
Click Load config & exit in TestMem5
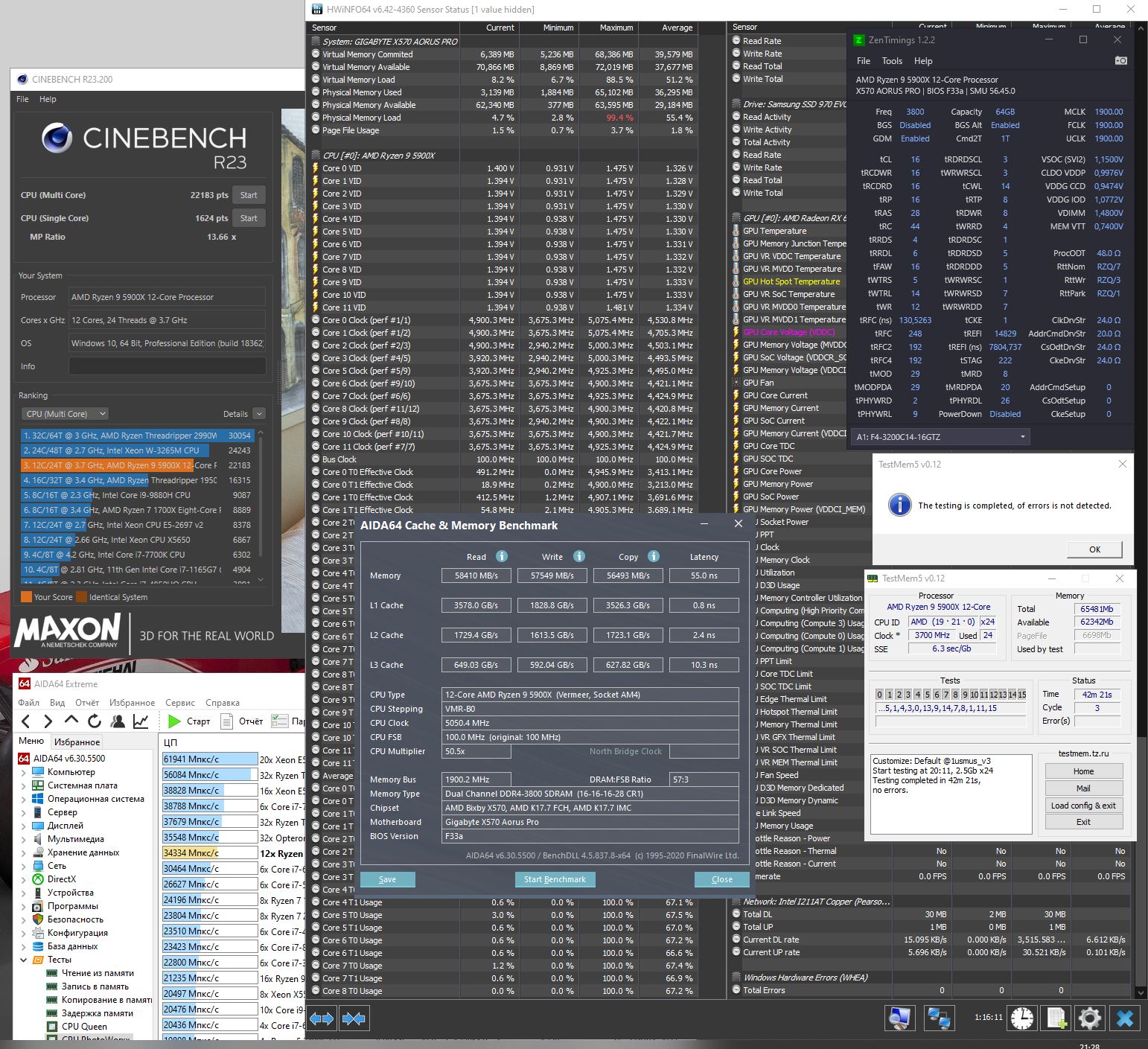tap(1083, 806)
